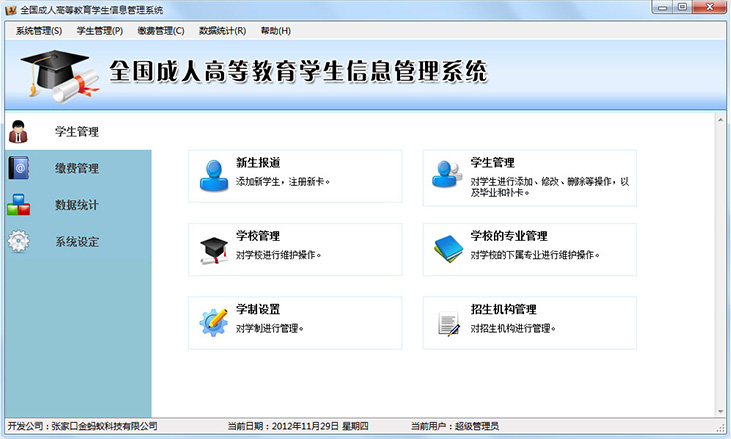Click the 系统设定 gear icon
The image size is (731, 439).
pos(19,241)
